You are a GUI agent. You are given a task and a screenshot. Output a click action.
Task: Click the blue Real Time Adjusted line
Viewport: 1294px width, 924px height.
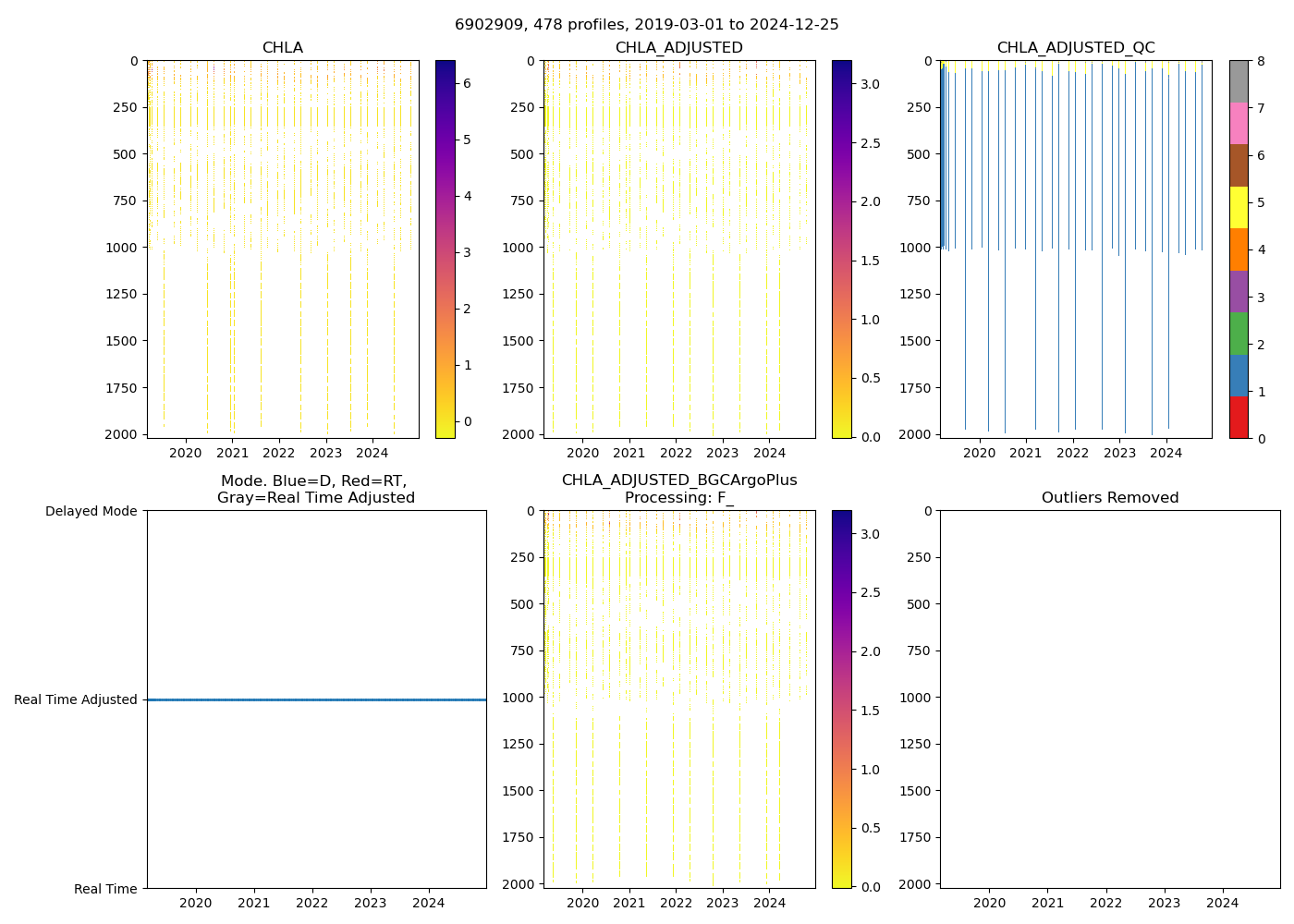316,699
